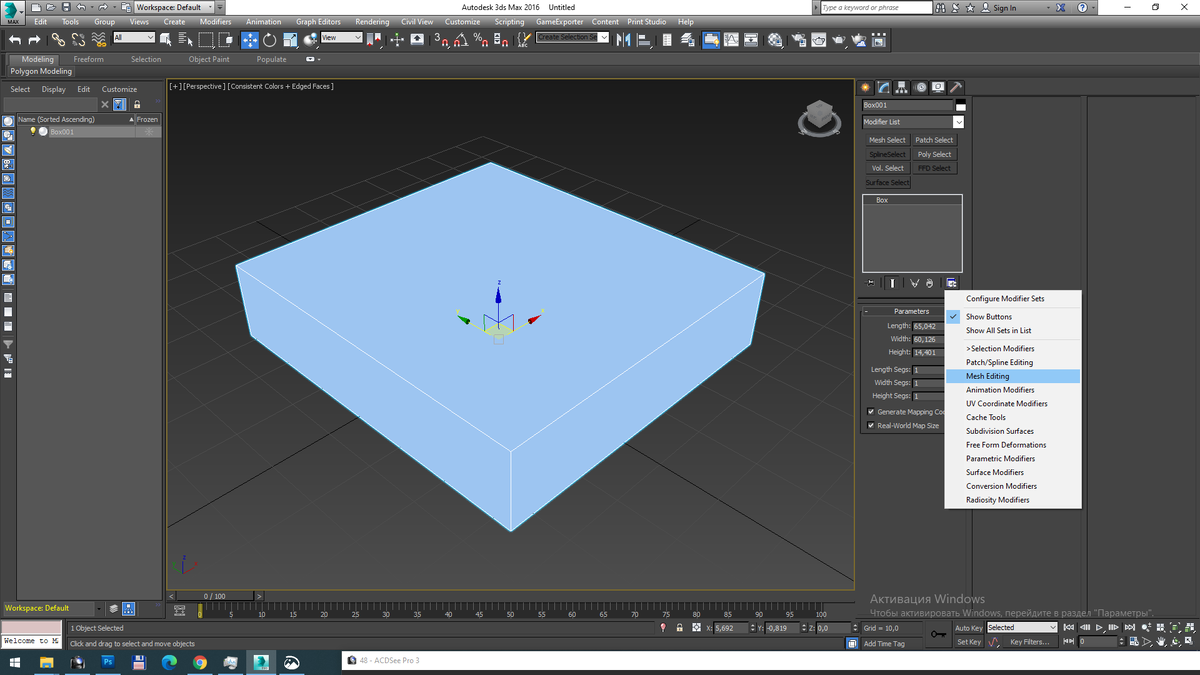This screenshot has height=675, width=1200.
Task: Toggle the Auto Key animation mode
Action: [x=968, y=628]
